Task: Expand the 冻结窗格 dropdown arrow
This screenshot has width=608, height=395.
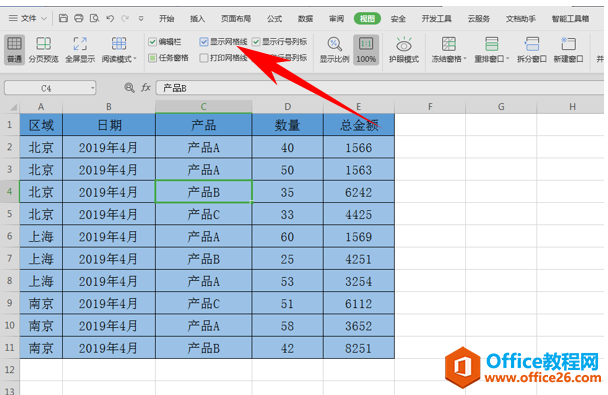Action: 465,59
